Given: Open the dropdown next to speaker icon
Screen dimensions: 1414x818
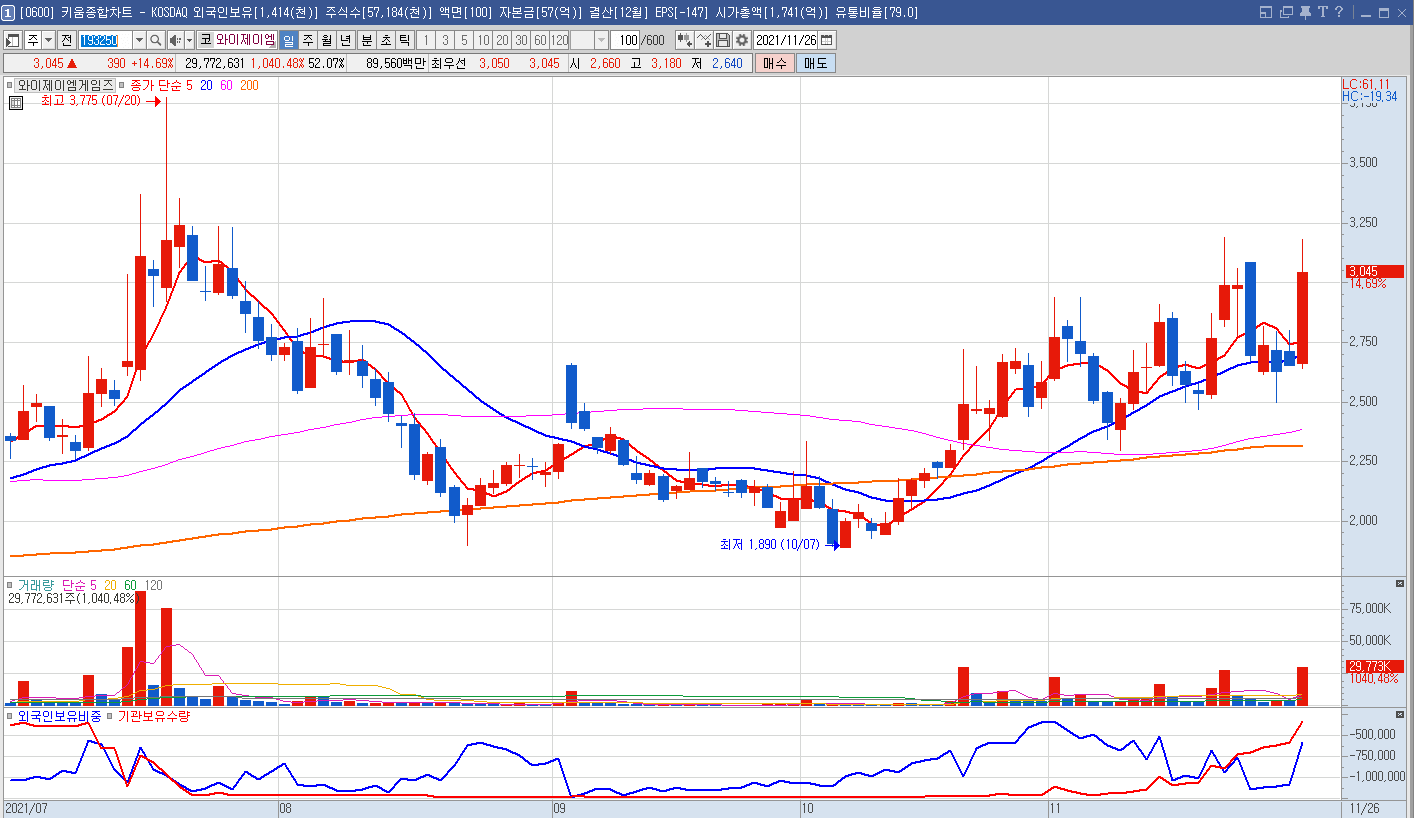Looking at the screenshot, I should pyautogui.click(x=189, y=40).
